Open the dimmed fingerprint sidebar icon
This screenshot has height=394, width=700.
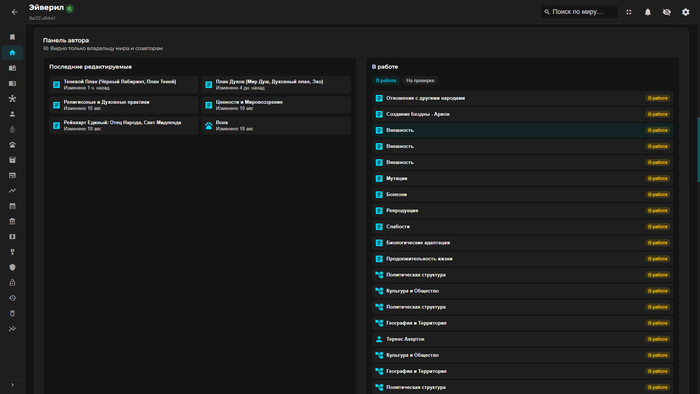12,129
